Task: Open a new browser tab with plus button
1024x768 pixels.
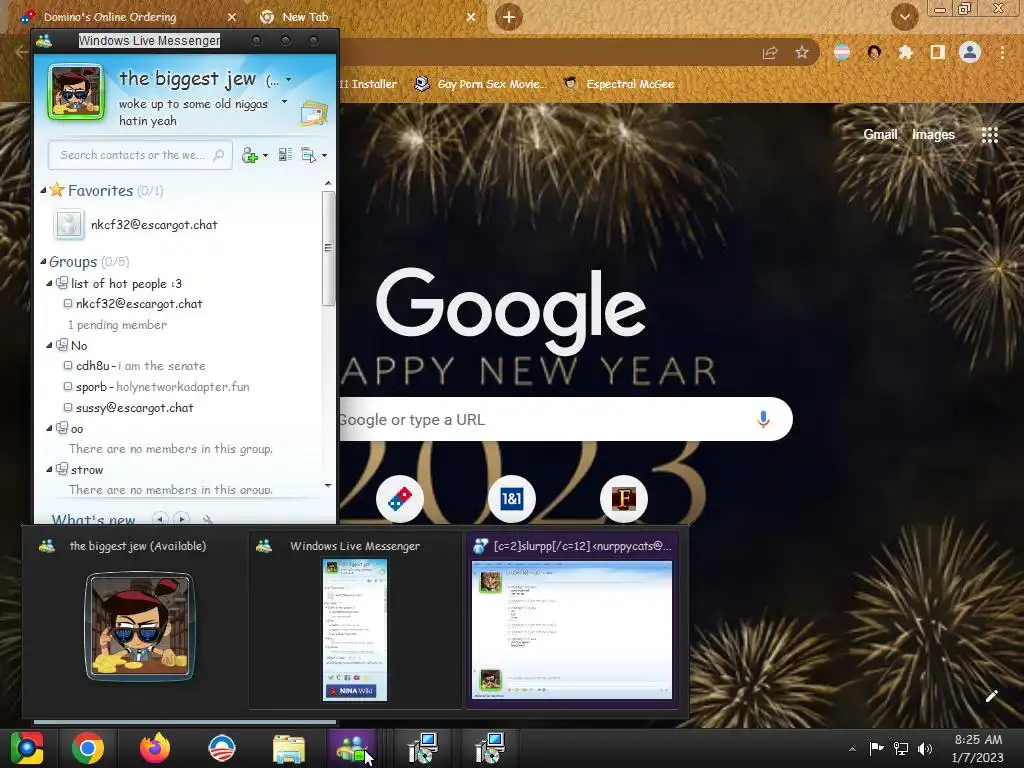Action: pyautogui.click(x=509, y=17)
